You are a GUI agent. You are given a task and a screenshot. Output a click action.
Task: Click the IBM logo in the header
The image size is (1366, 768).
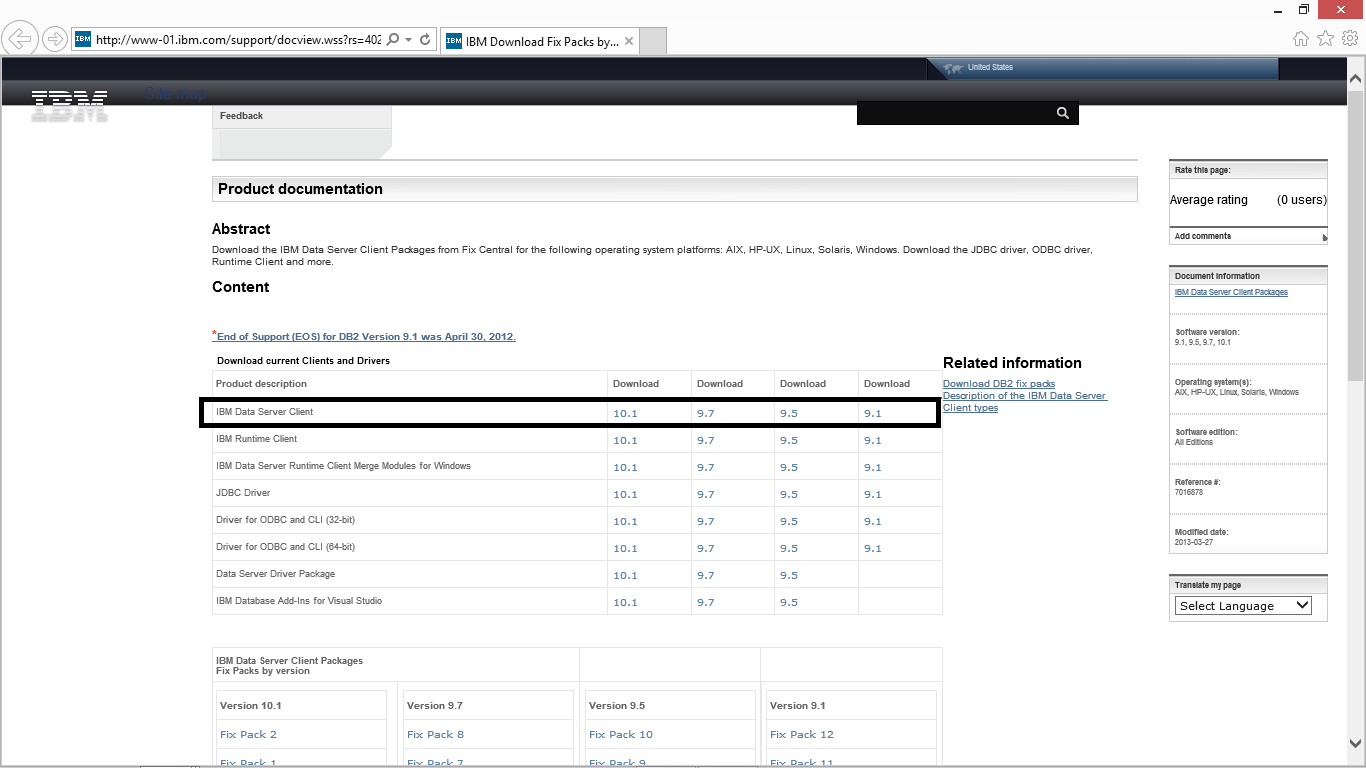coord(69,105)
